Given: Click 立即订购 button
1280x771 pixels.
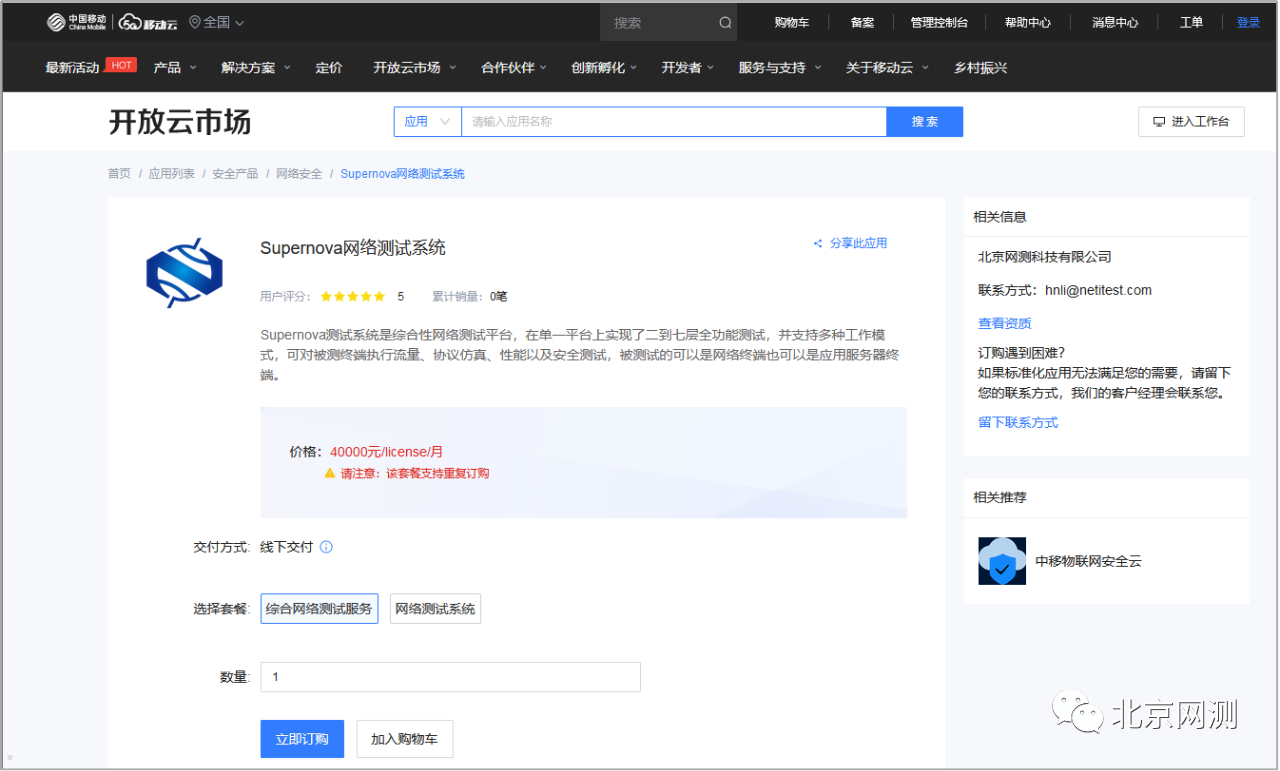Looking at the screenshot, I should click(302, 739).
